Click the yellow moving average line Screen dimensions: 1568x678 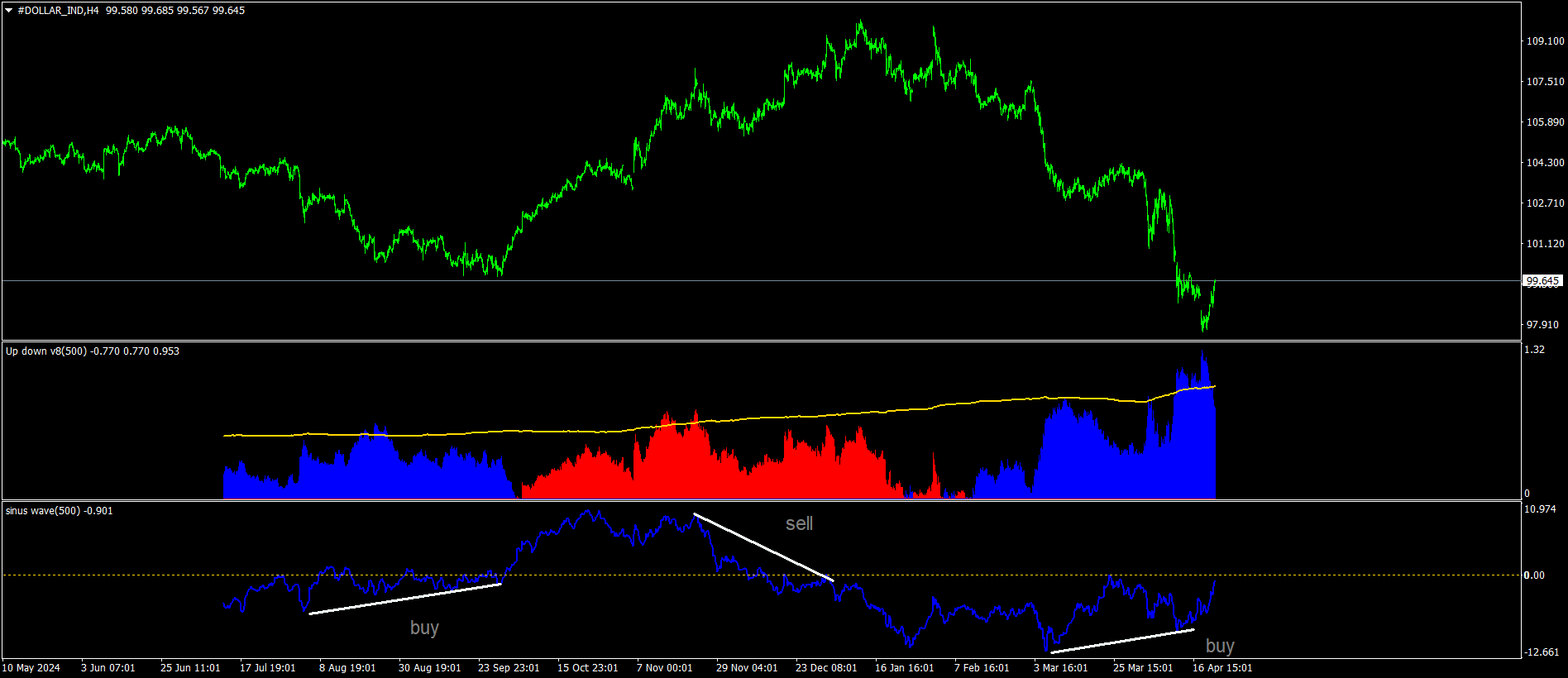click(x=718, y=420)
